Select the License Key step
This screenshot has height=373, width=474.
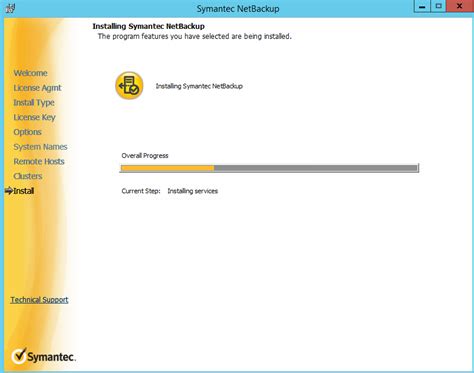coord(34,117)
